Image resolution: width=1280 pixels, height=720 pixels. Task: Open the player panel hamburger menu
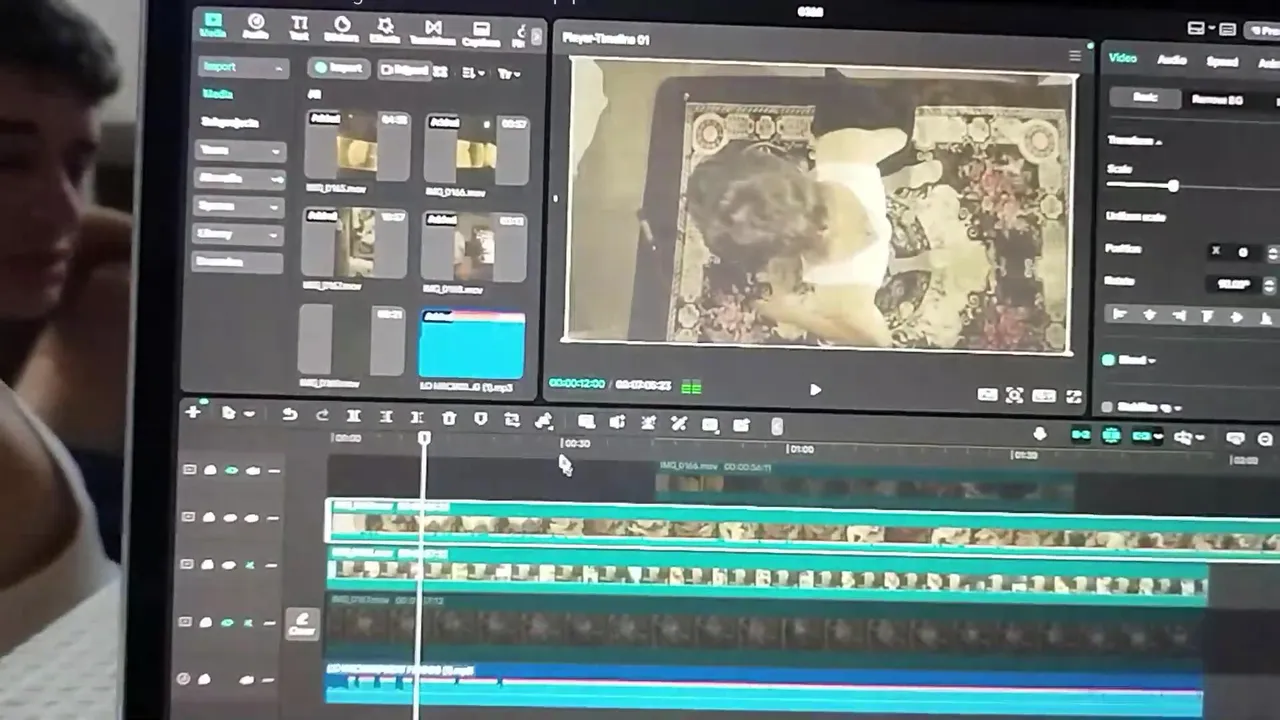[x=1074, y=56]
